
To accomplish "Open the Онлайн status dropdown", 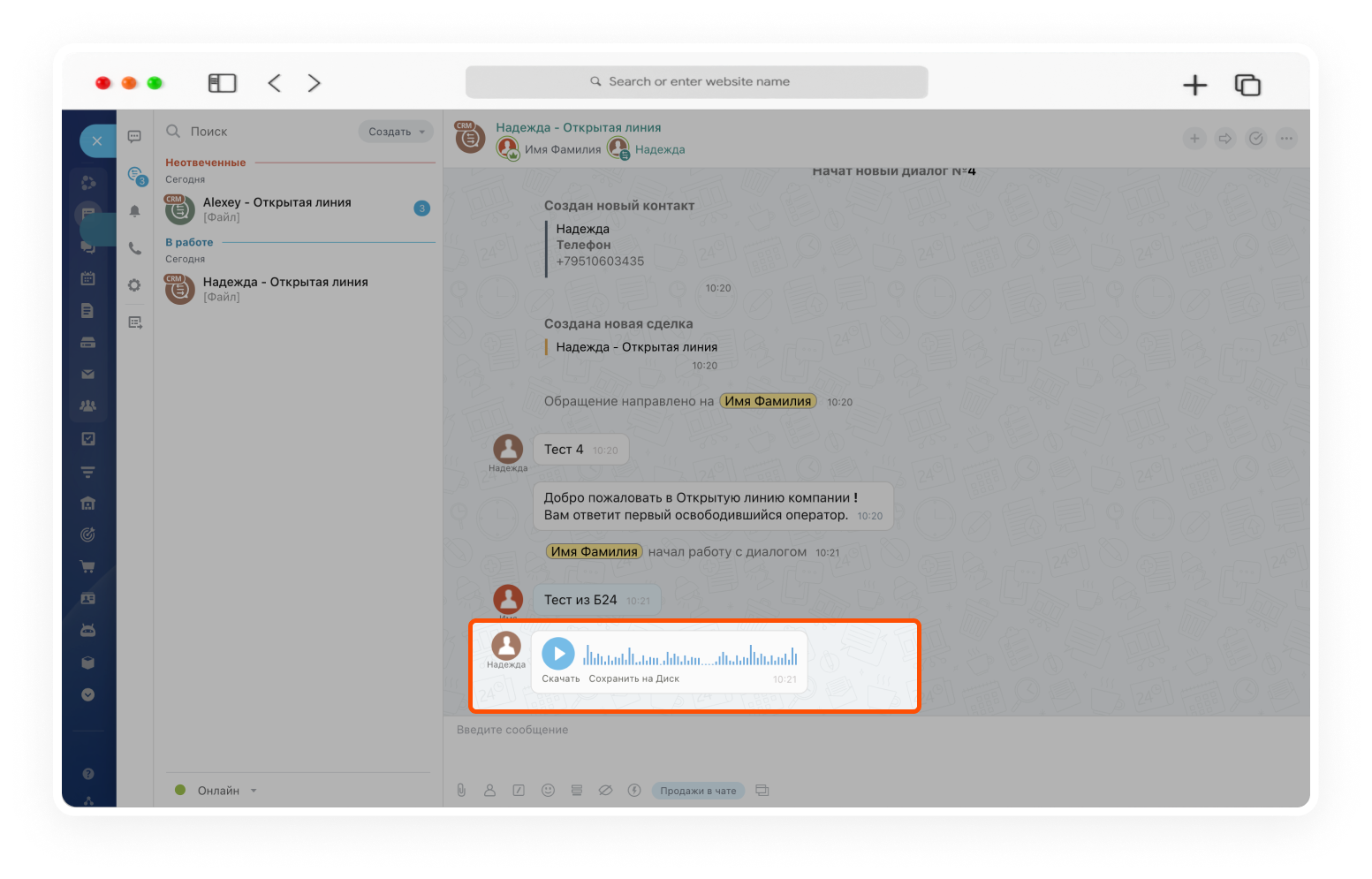I will click(x=217, y=791).
